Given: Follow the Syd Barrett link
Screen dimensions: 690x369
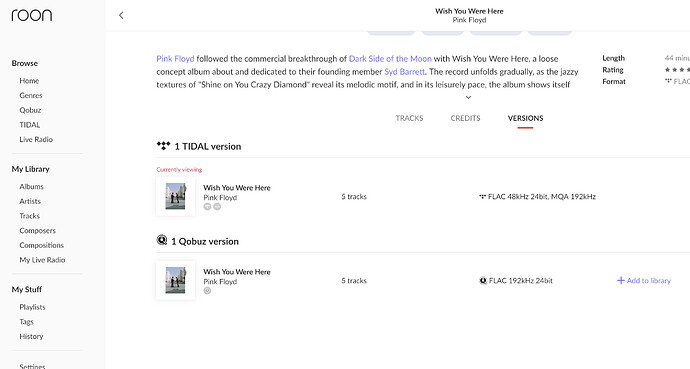Looking at the screenshot, I should click(405, 71).
